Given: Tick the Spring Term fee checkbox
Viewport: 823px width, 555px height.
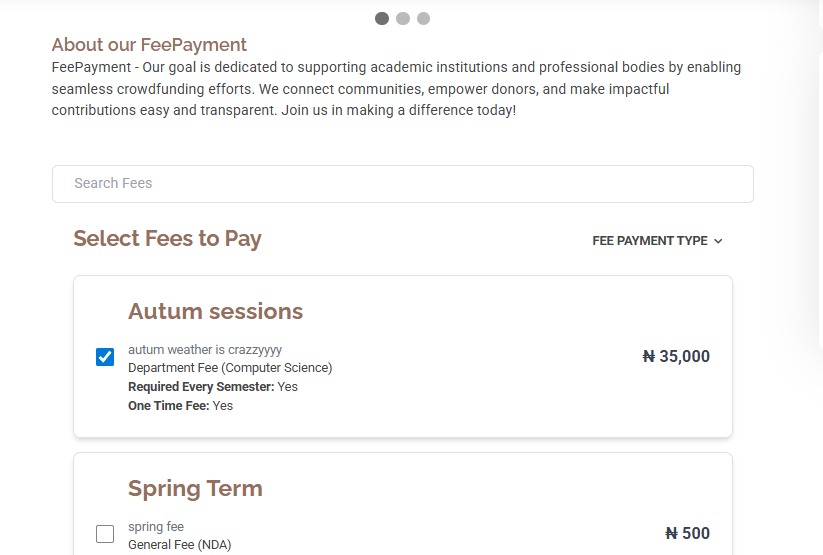Looking at the screenshot, I should (105, 534).
